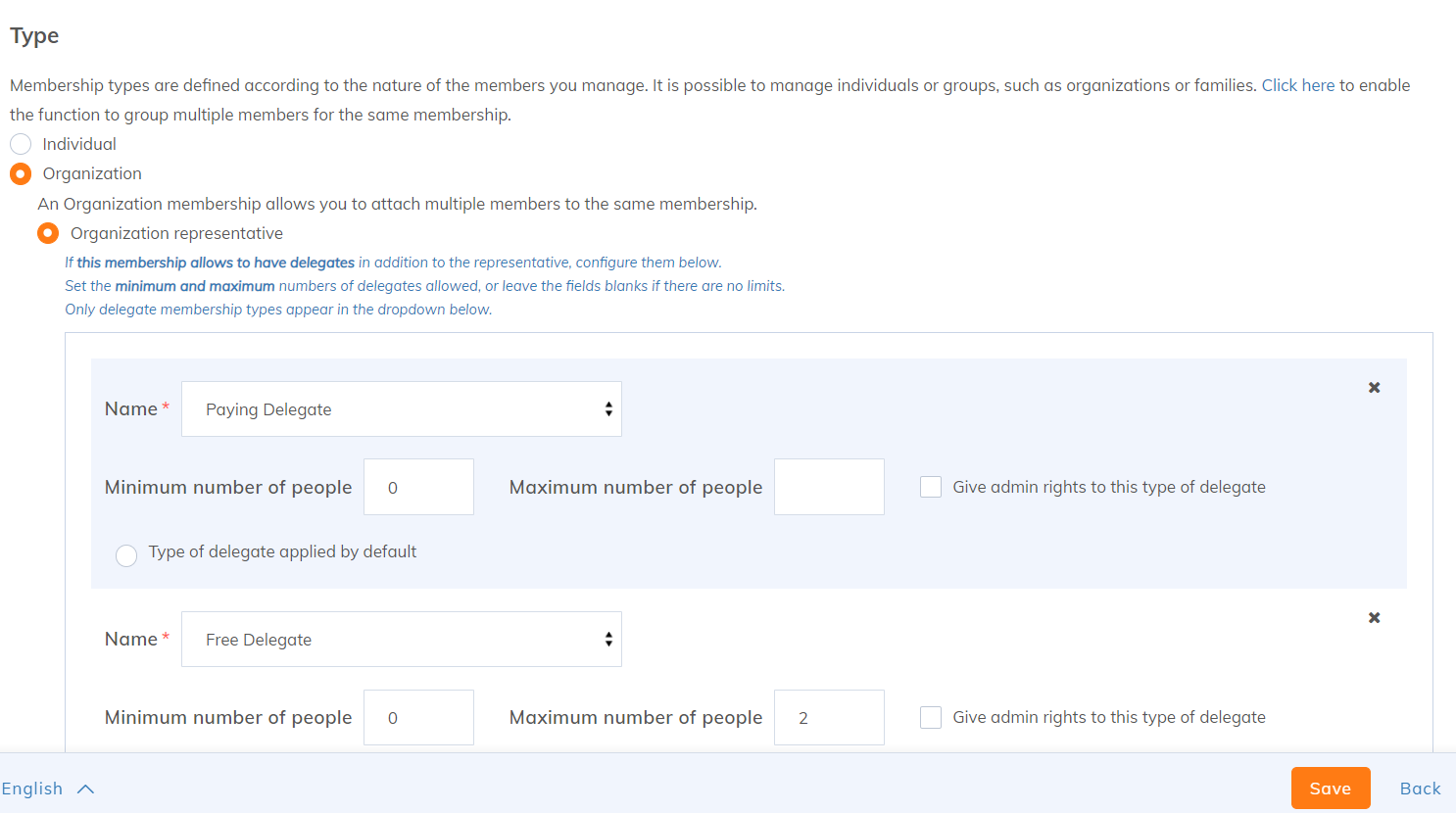Choose the Organization representative option
Screen dimensions: 1456x813
(48, 233)
